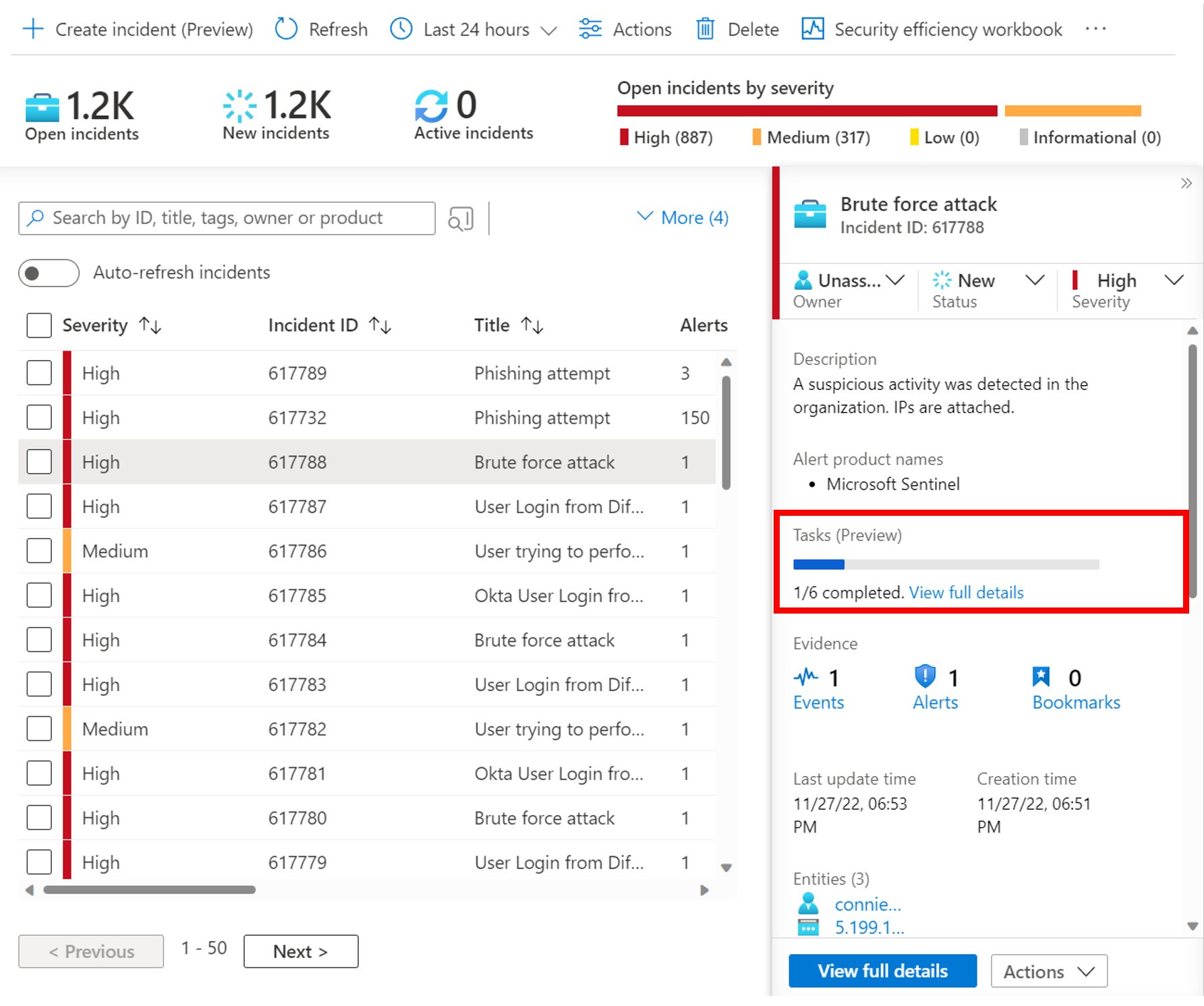Toggle Auto-refresh incidents switch

[x=49, y=272]
